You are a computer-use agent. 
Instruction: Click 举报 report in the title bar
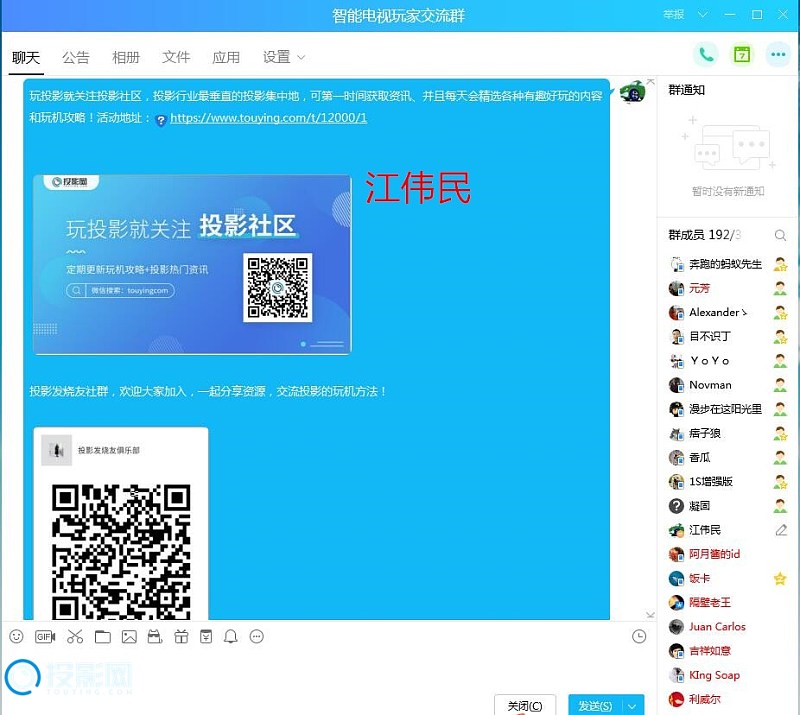[673, 15]
